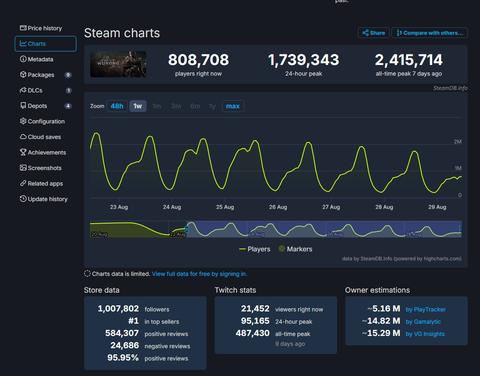Image resolution: width=480 pixels, height=376 pixels.
Task: Click the 1,739,343 24-hour peak figure
Action: tap(304, 60)
